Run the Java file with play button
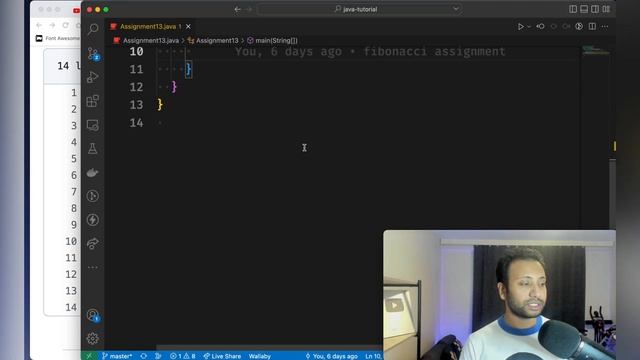Viewport: 640px width, 360px height. [x=521, y=27]
